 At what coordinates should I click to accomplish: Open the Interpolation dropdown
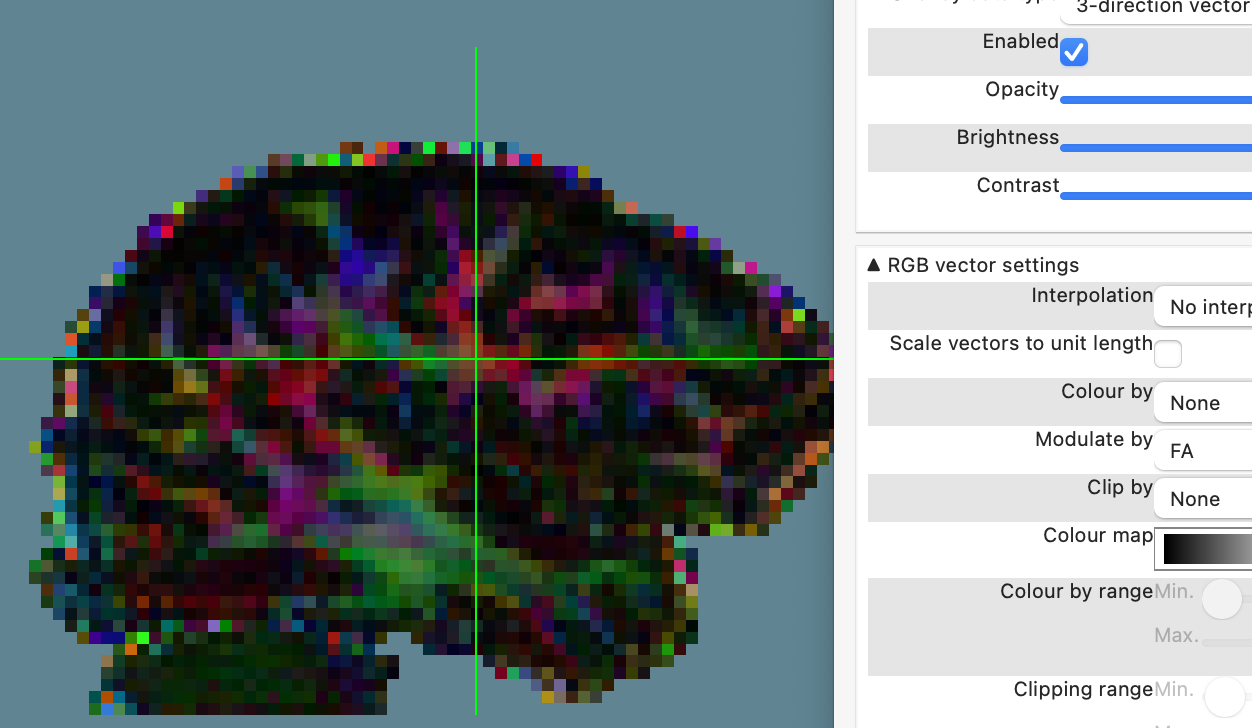[1203, 306]
